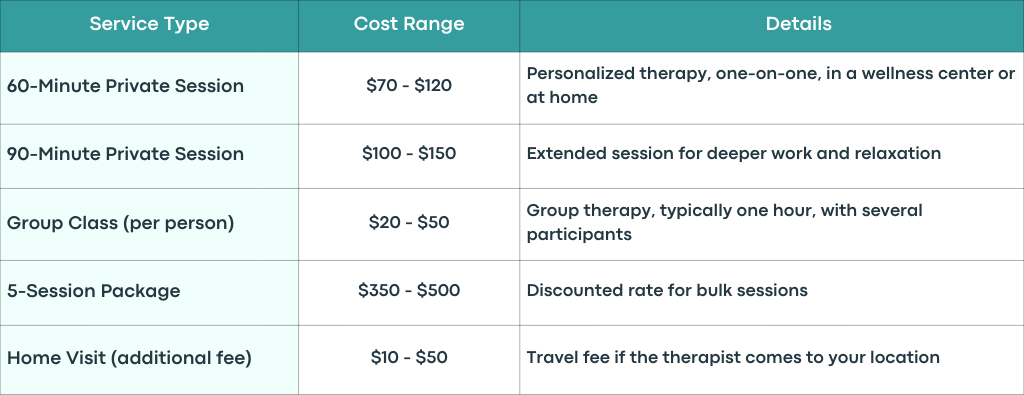The image size is (1024, 395).
Task: Select the Home Visit (additional fee) cell
Action: click(x=149, y=360)
